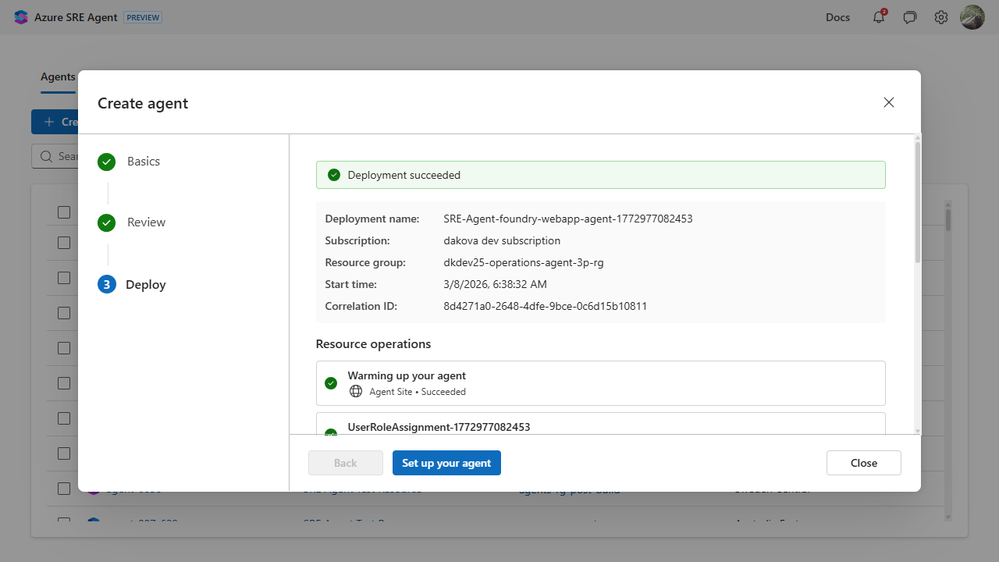Click the Close button in dialog footer
The height and width of the screenshot is (562, 999).
[863, 463]
